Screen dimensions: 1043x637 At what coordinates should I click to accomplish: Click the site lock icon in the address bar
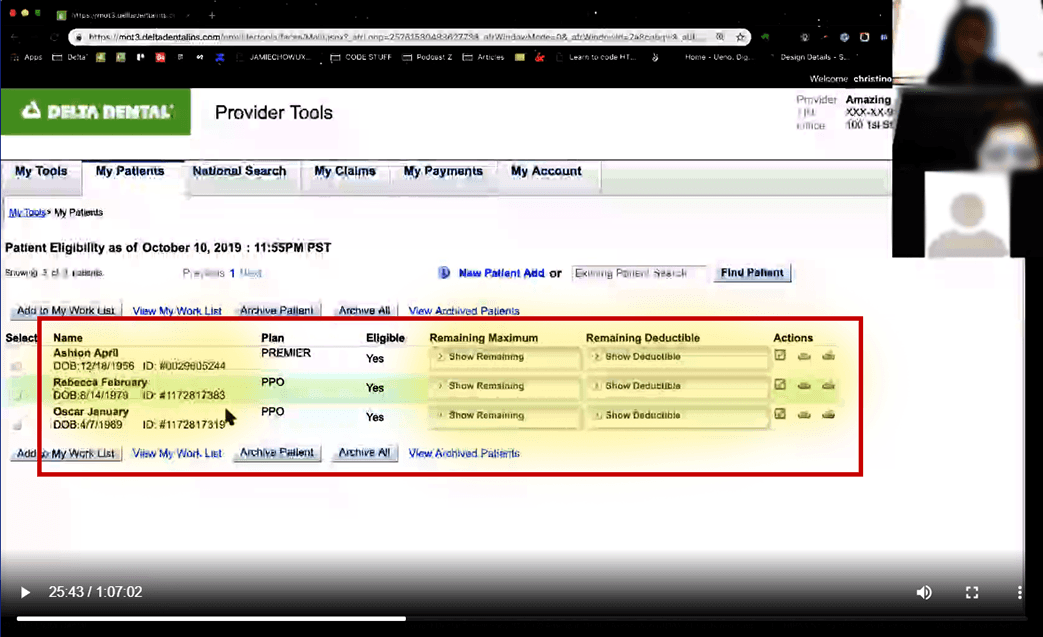click(79, 37)
